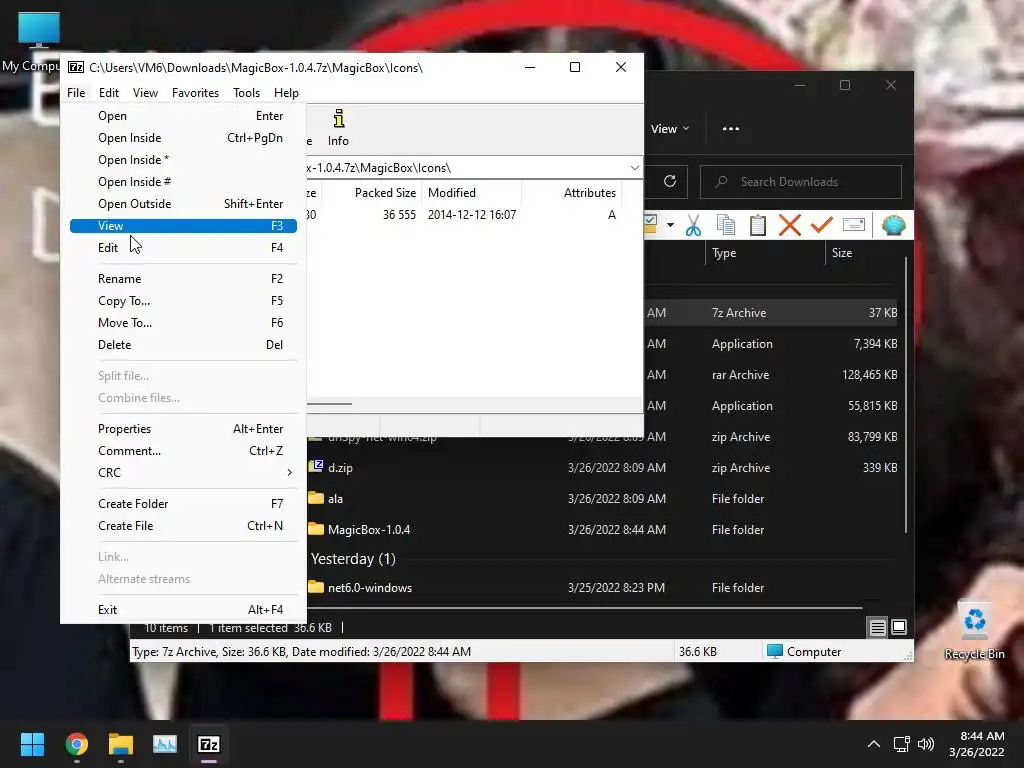The width and height of the screenshot is (1024, 768).
Task: Click the 7z icon in the 7-Zip title bar
Action: coord(76,67)
